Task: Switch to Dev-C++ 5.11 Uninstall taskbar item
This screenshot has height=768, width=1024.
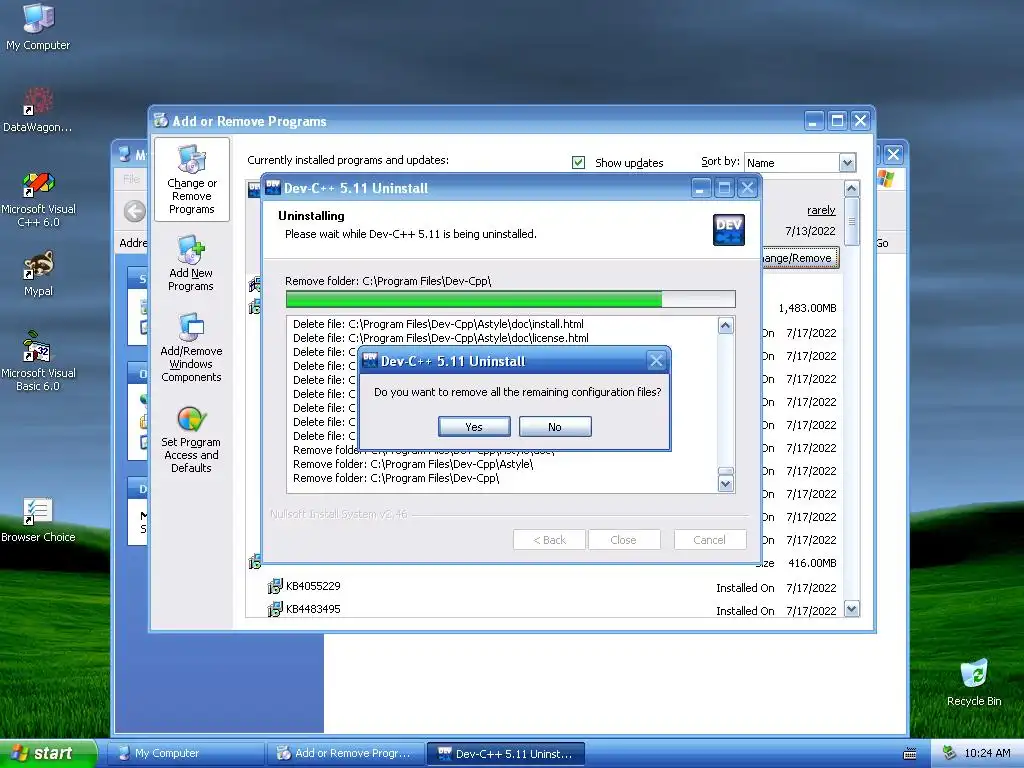Action: point(505,753)
